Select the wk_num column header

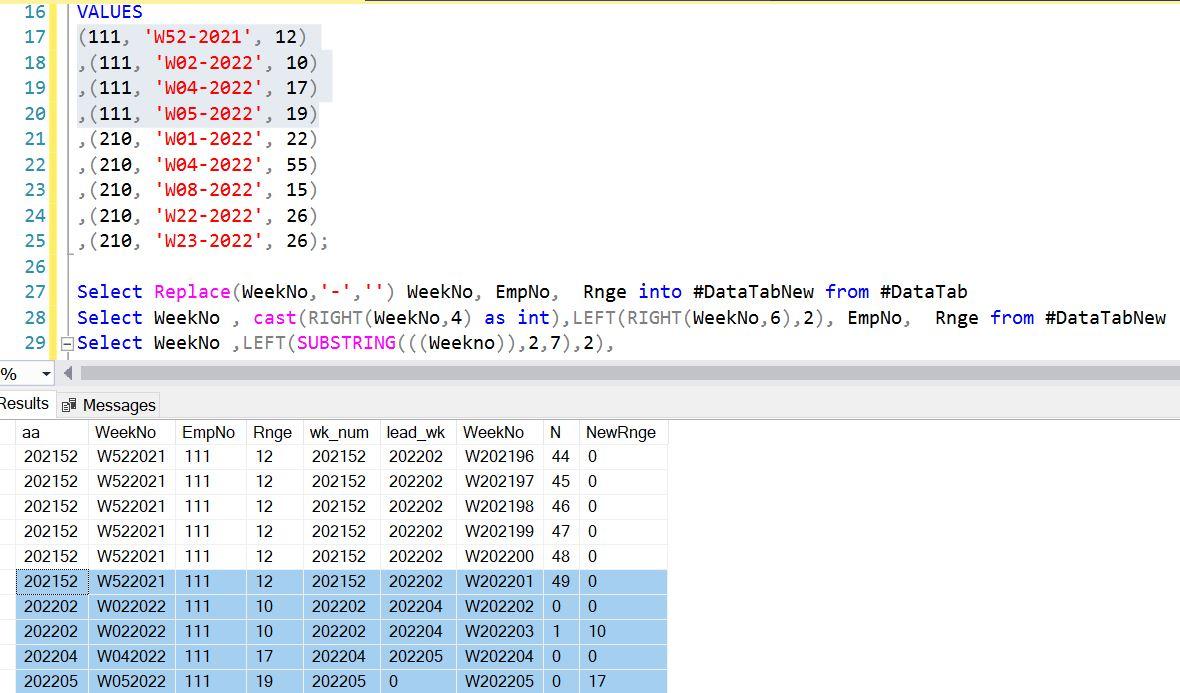[339, 432]
